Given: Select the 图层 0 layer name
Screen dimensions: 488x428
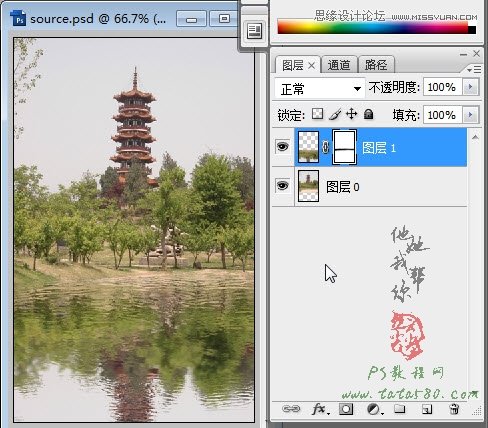Looking at the screenshot, I should pyautogui.click(x=343, y=187).
